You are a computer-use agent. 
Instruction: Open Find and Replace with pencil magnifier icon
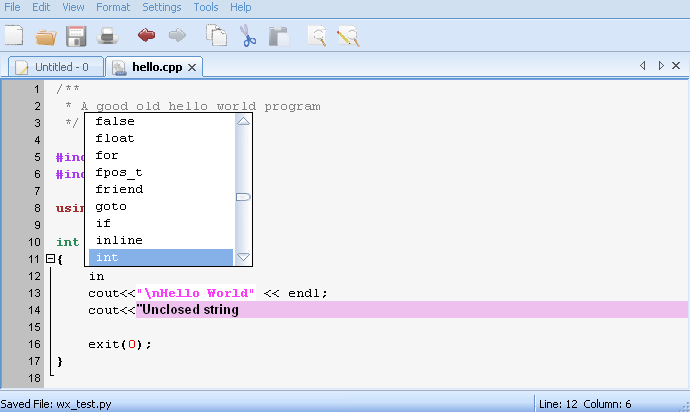coord(348,37)
